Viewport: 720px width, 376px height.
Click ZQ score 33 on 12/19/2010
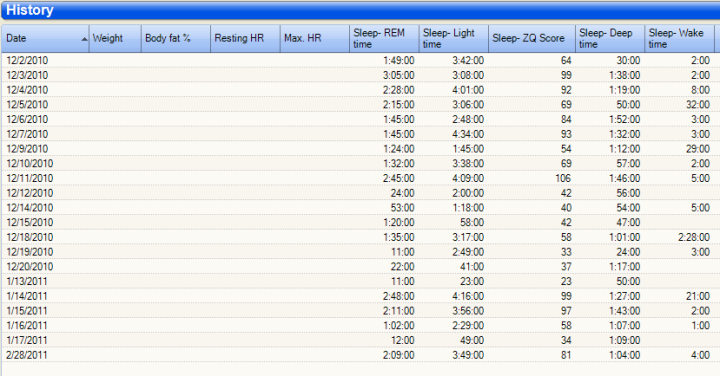coord(566,252)
